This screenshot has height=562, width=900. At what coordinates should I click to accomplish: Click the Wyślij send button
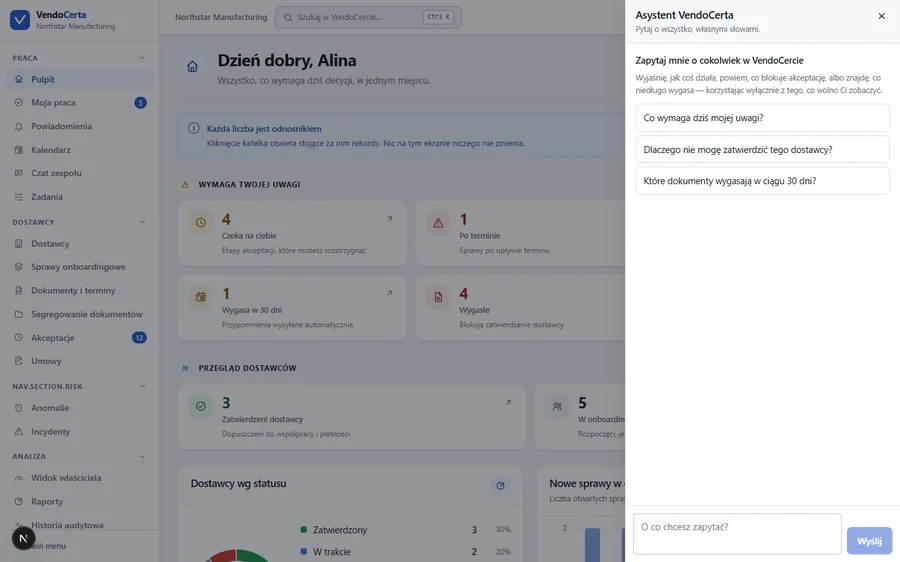pyautogui.click(x=870, y=541)
